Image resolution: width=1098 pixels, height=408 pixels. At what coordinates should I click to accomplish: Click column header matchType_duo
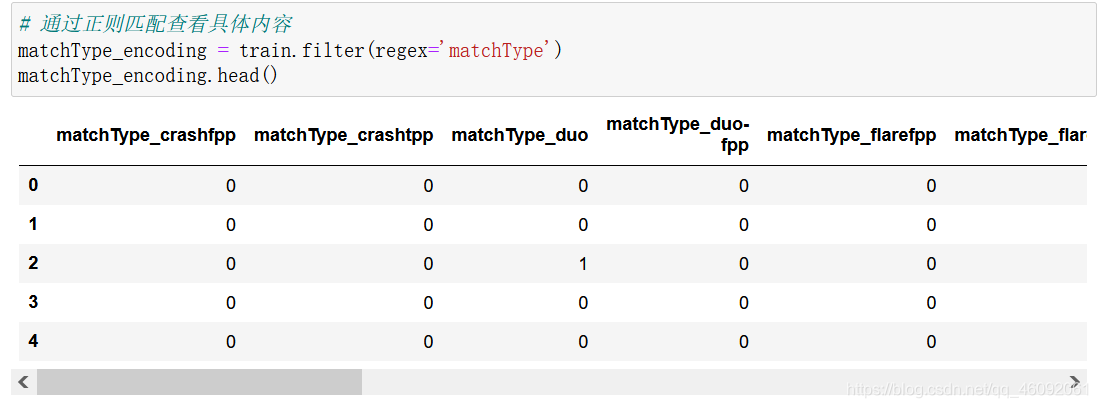coord(520,135)
